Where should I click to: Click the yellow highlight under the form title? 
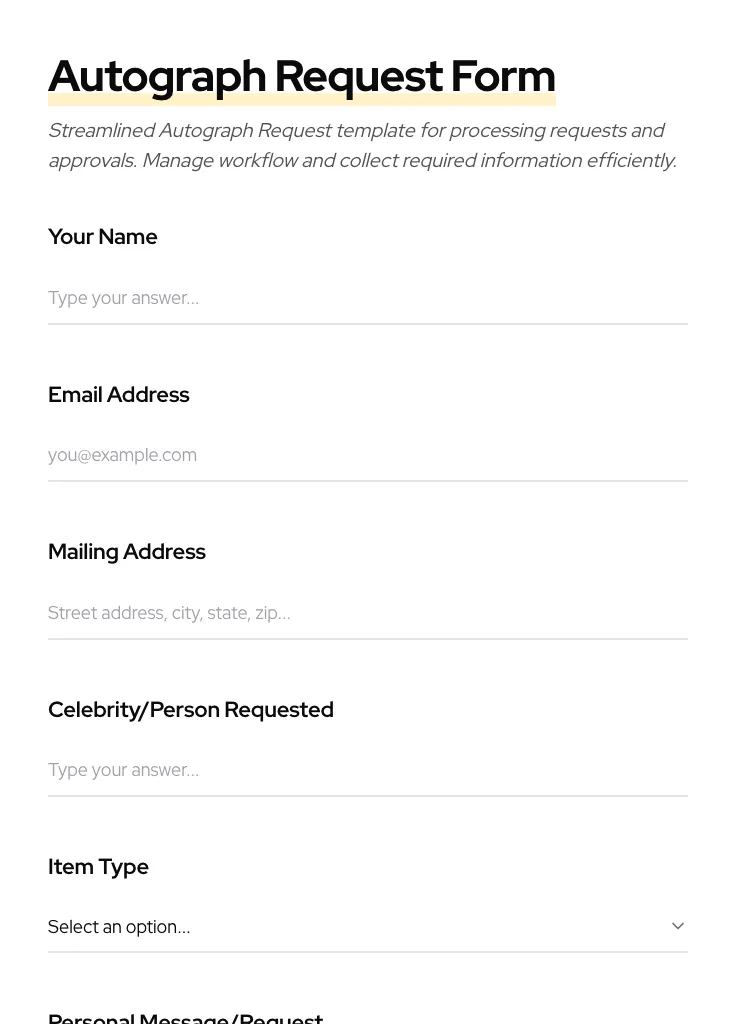click(x=301, y=100)
